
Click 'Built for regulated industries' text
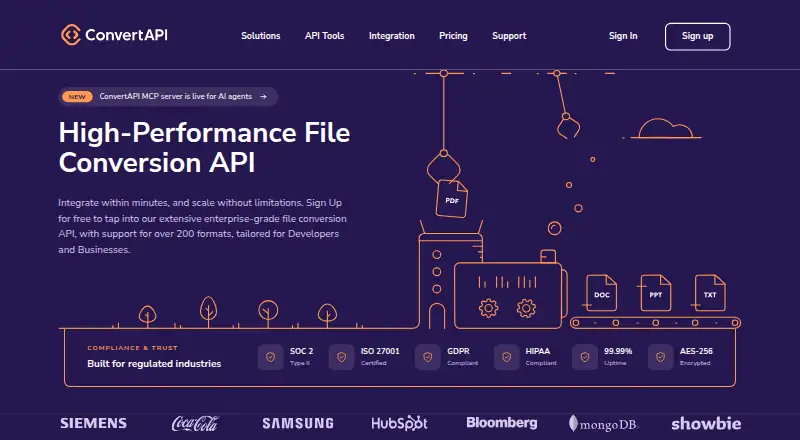coord(154,363)
